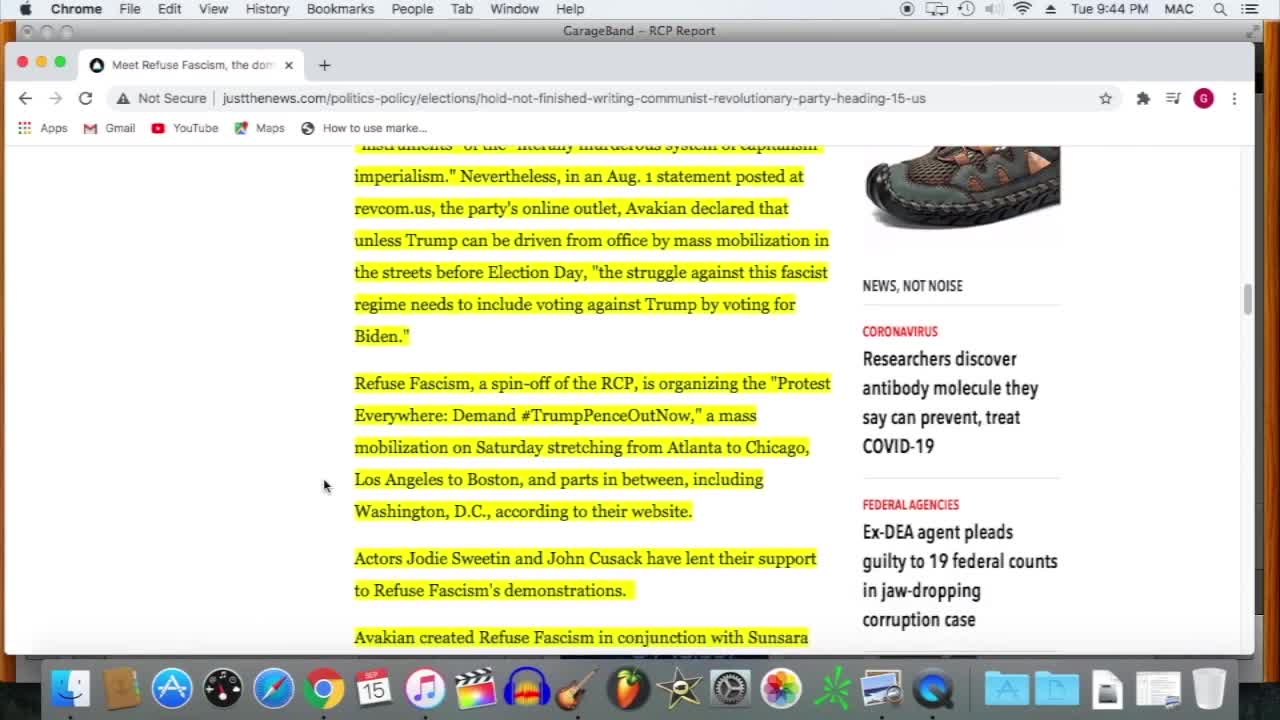This screenshot has width=1280, height=720.
Task: Open Google Chrome from the Dock
Action: (323, 688)
